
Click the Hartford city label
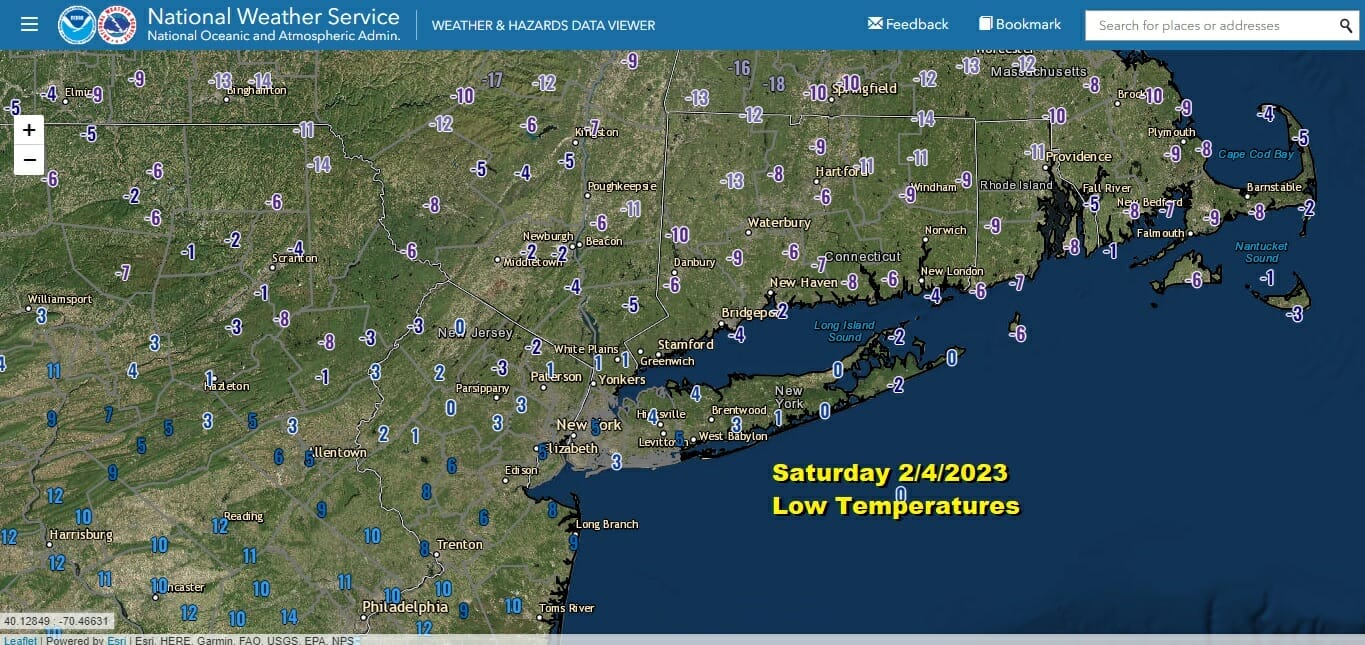coord(838,171)
